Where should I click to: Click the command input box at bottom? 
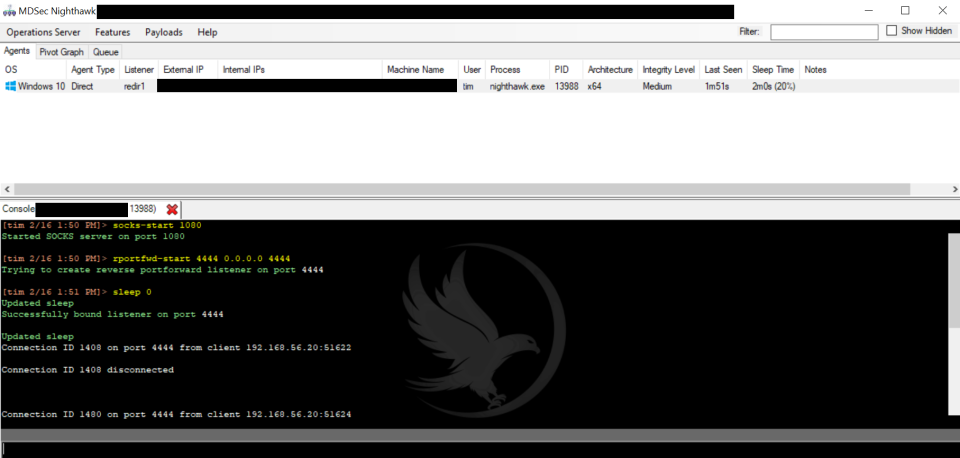[480, 449]
